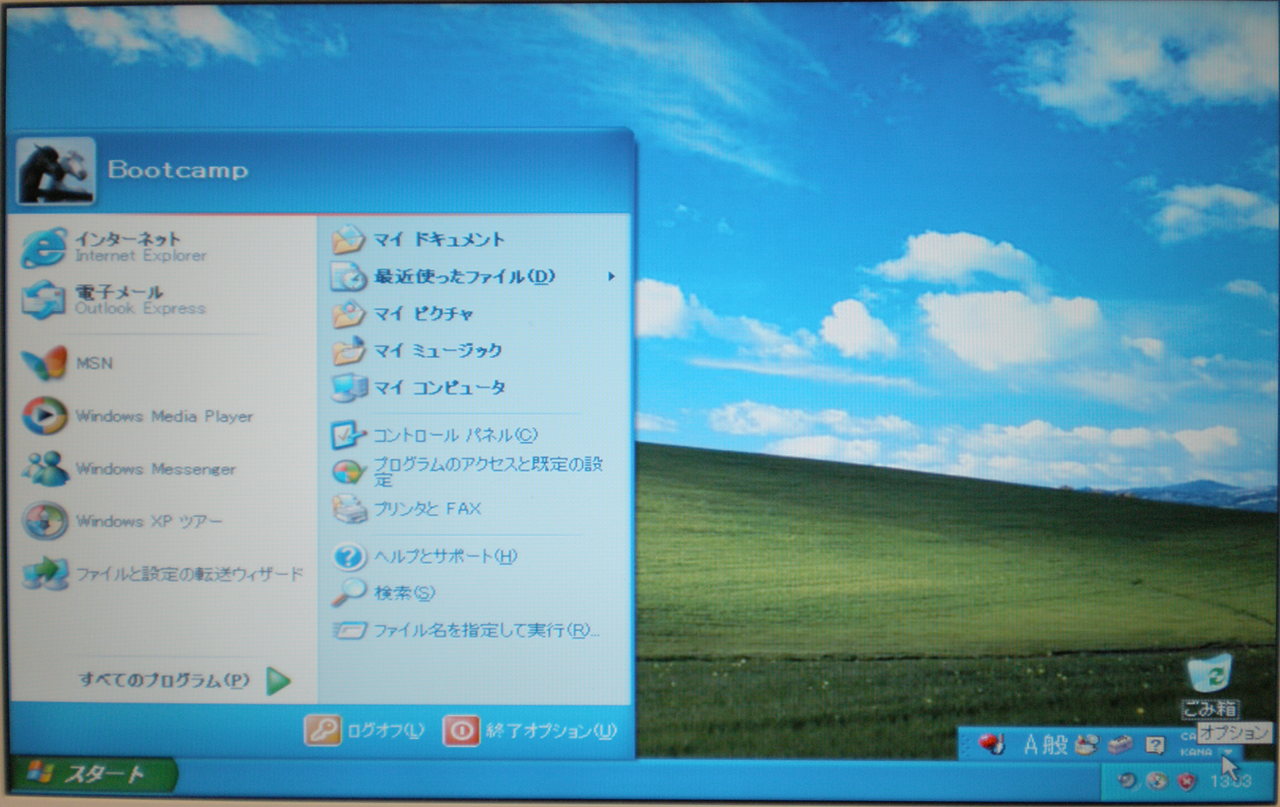Open ヘルプとサポート
Screen dimensions: 1280x807
(x=475, y=556)
